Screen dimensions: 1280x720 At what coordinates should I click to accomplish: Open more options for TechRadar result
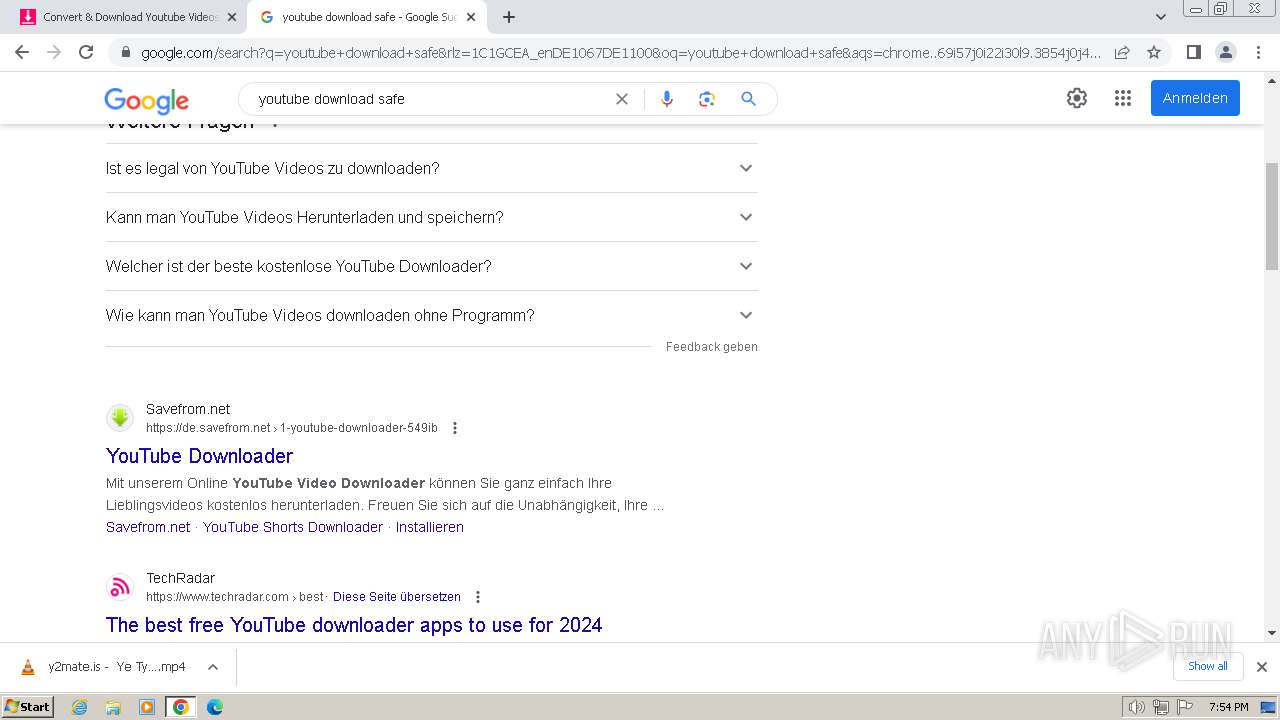pyautogui.click(x=478, y=597)
